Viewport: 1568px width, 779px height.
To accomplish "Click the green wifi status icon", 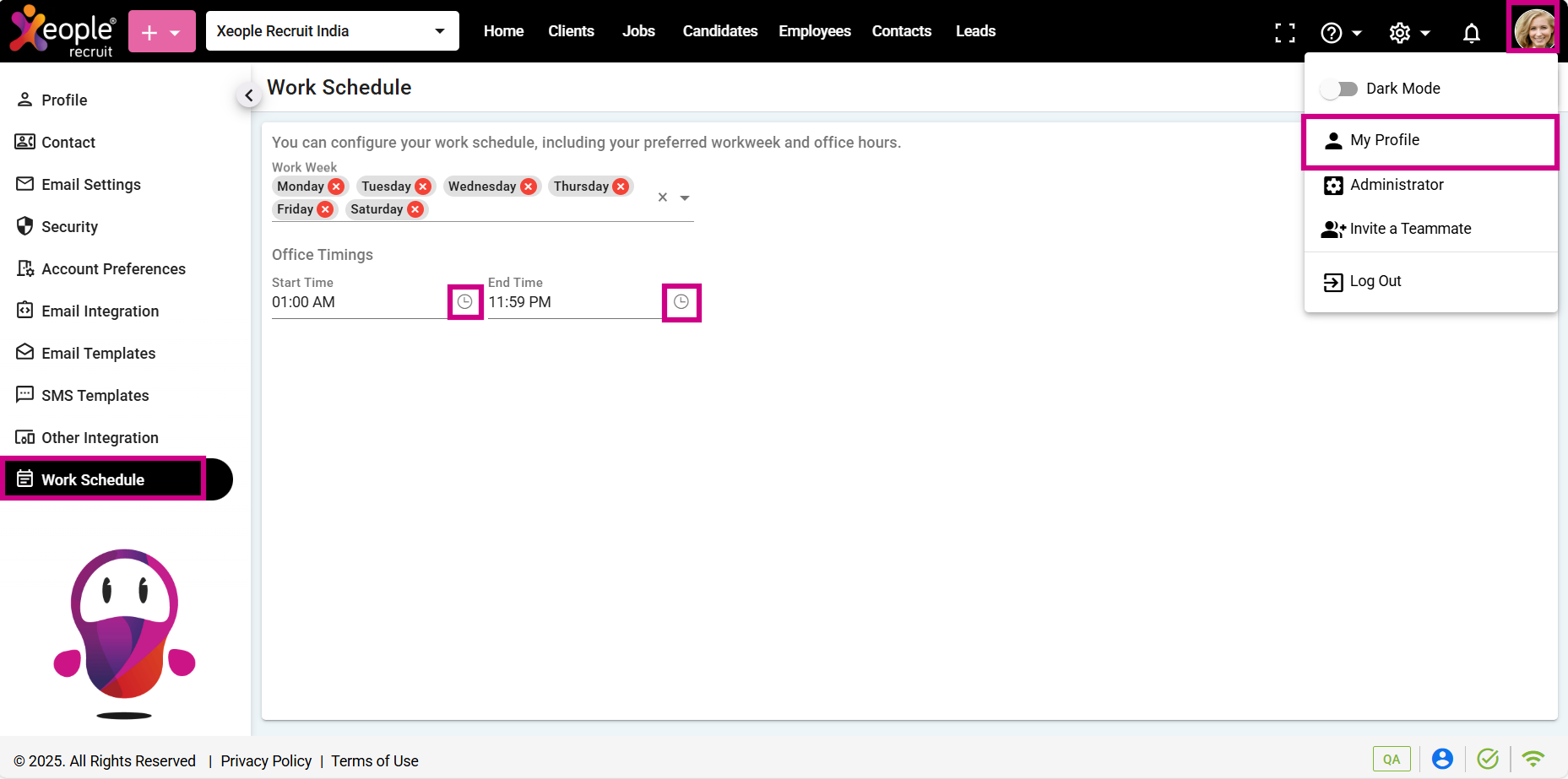I will (x=1533, y=759).
